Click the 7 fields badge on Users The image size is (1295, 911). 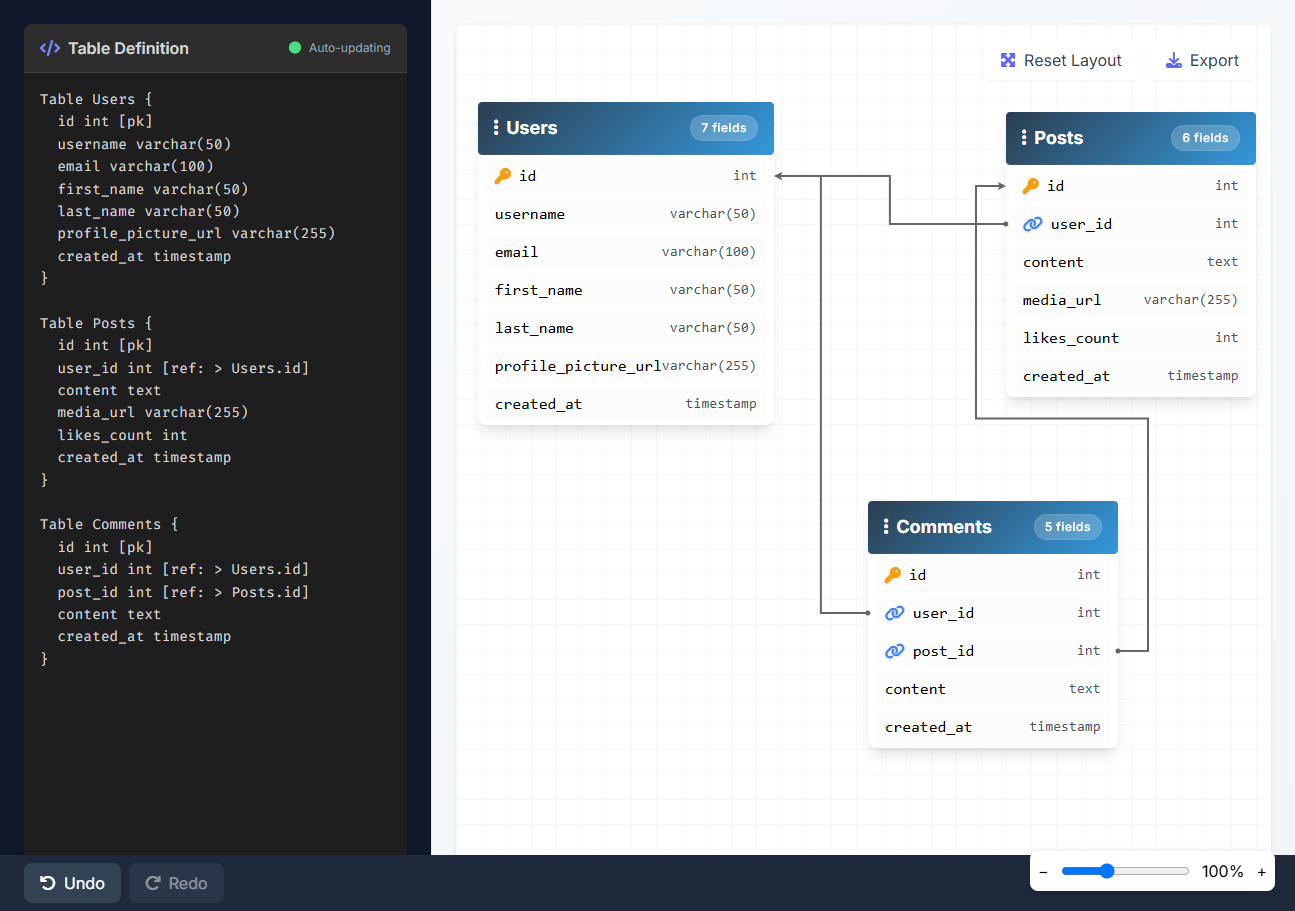pyautogui.click(x=724, y=128)
